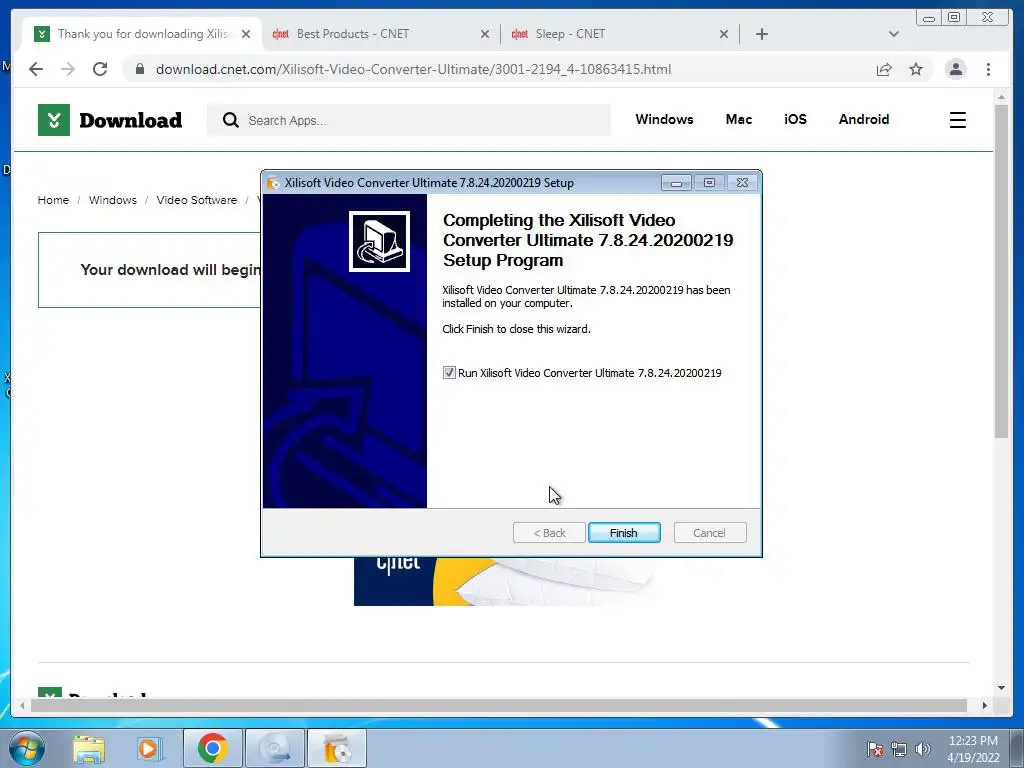Open the Windows category menu
The height and width of the screenshot is (768, 1024).
point(664,120)
